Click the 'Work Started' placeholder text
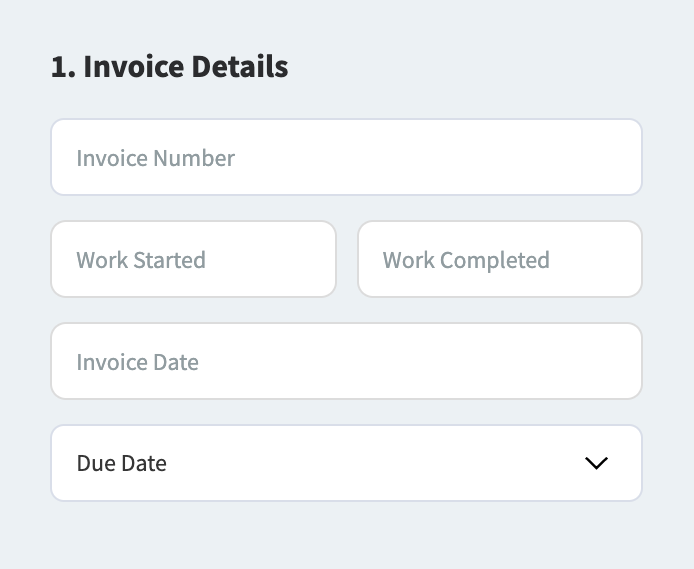 tap(141, 260)
